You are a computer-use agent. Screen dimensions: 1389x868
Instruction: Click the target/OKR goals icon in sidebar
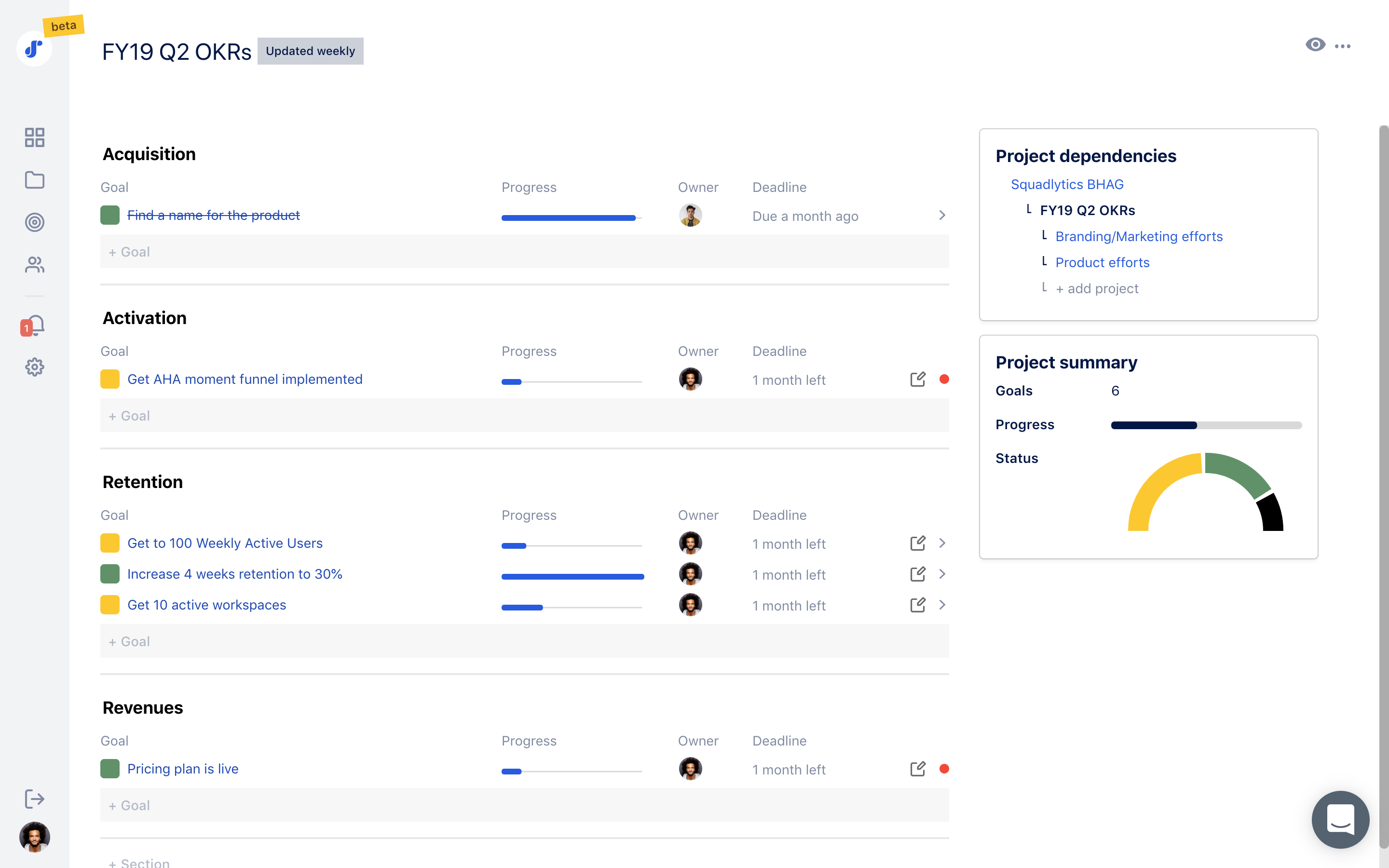(35, 222)
